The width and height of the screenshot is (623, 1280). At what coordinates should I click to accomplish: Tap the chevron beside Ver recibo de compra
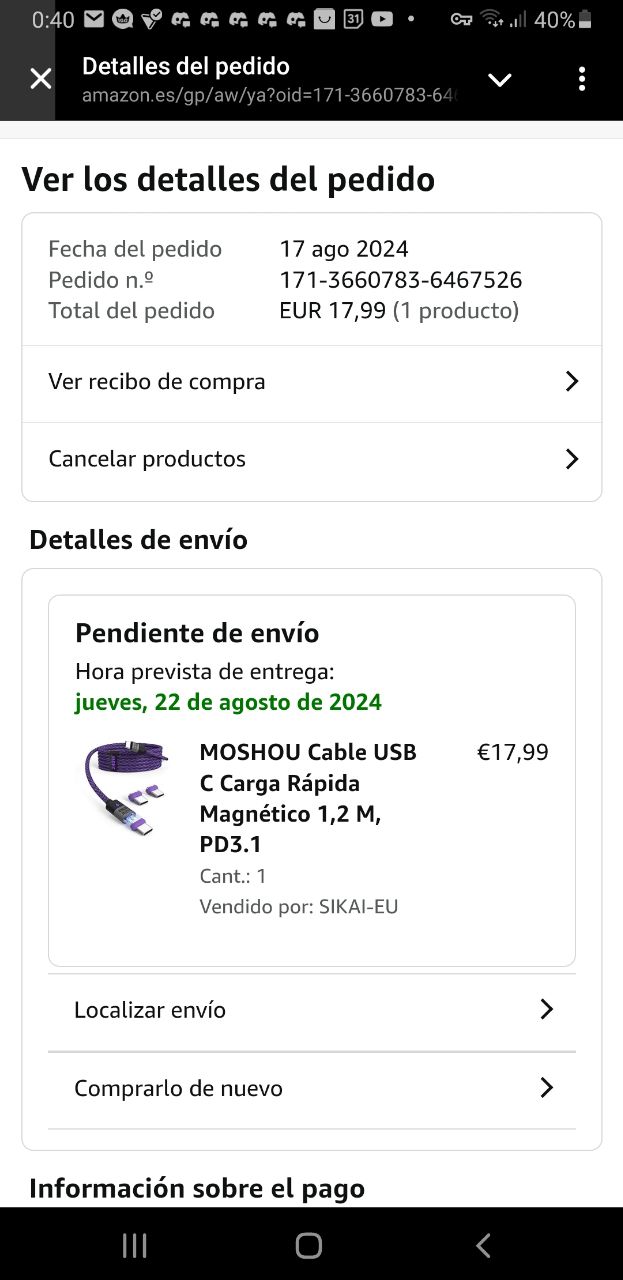(571, 381)
